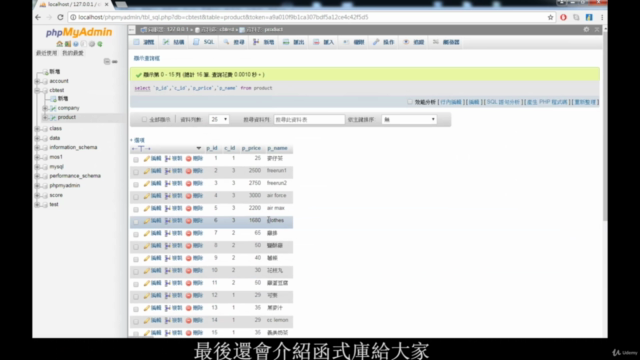
Task: Click the copy icon for row cc lemon
Action: pos(168,320)
